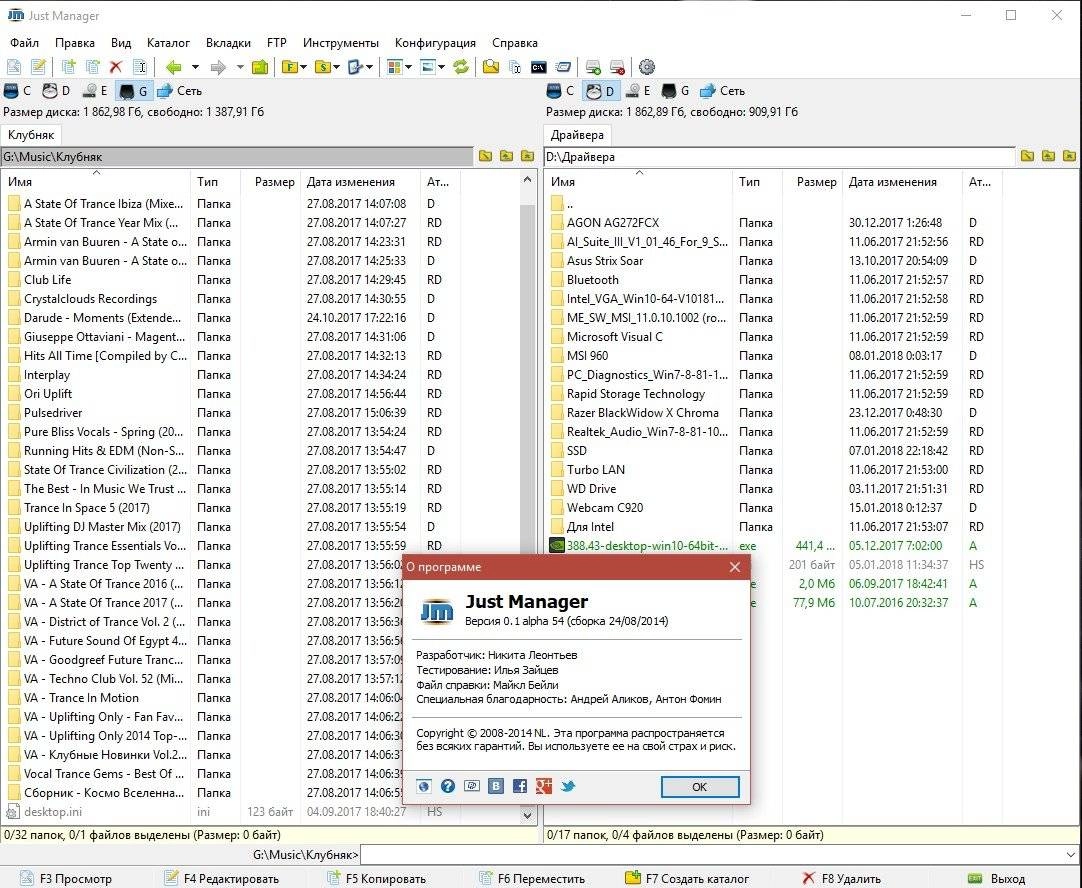Click the go-to-parent-folder toolbar icon
The image size is (1082, 888).
point(259,67)
